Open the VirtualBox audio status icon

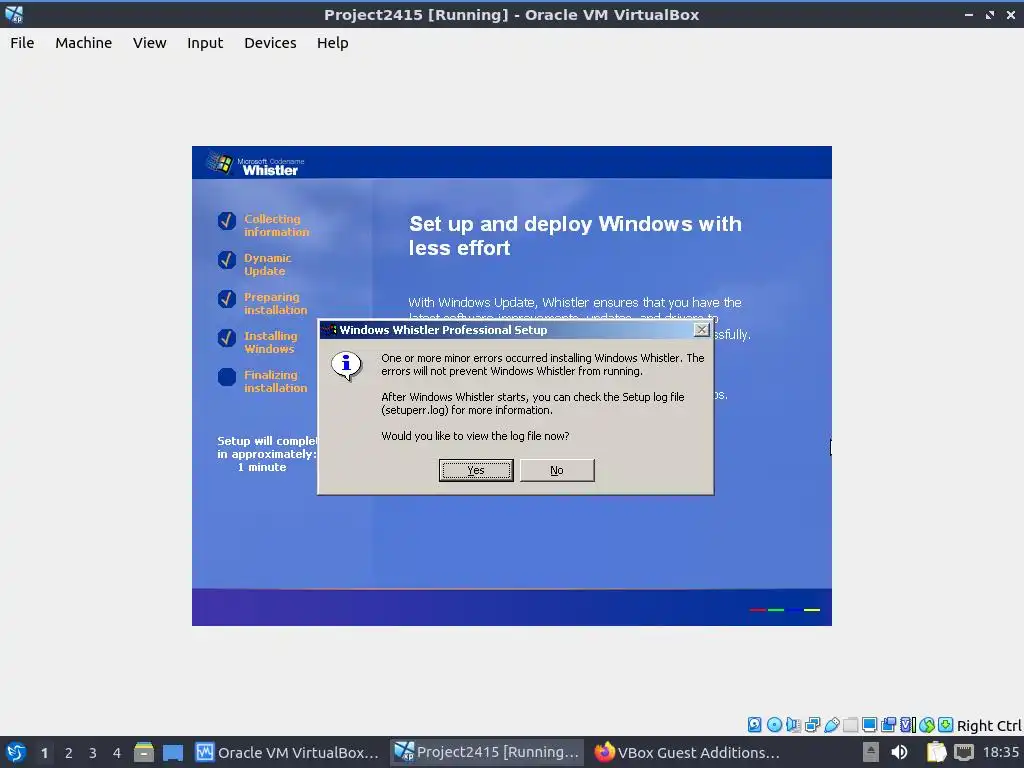pyautogui.click(x=793, y=724)
